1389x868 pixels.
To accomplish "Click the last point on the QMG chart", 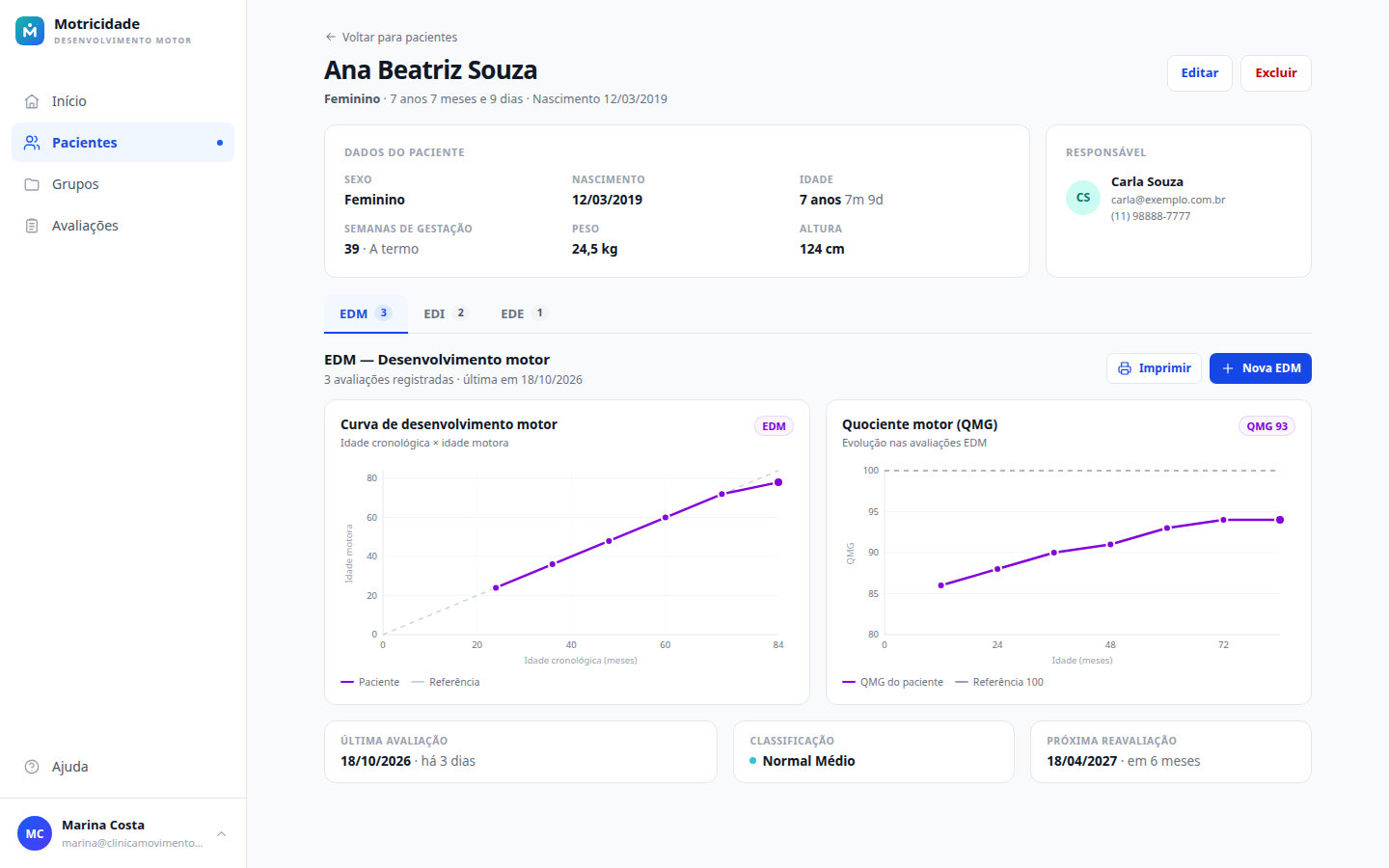I will pos(1280,520).
